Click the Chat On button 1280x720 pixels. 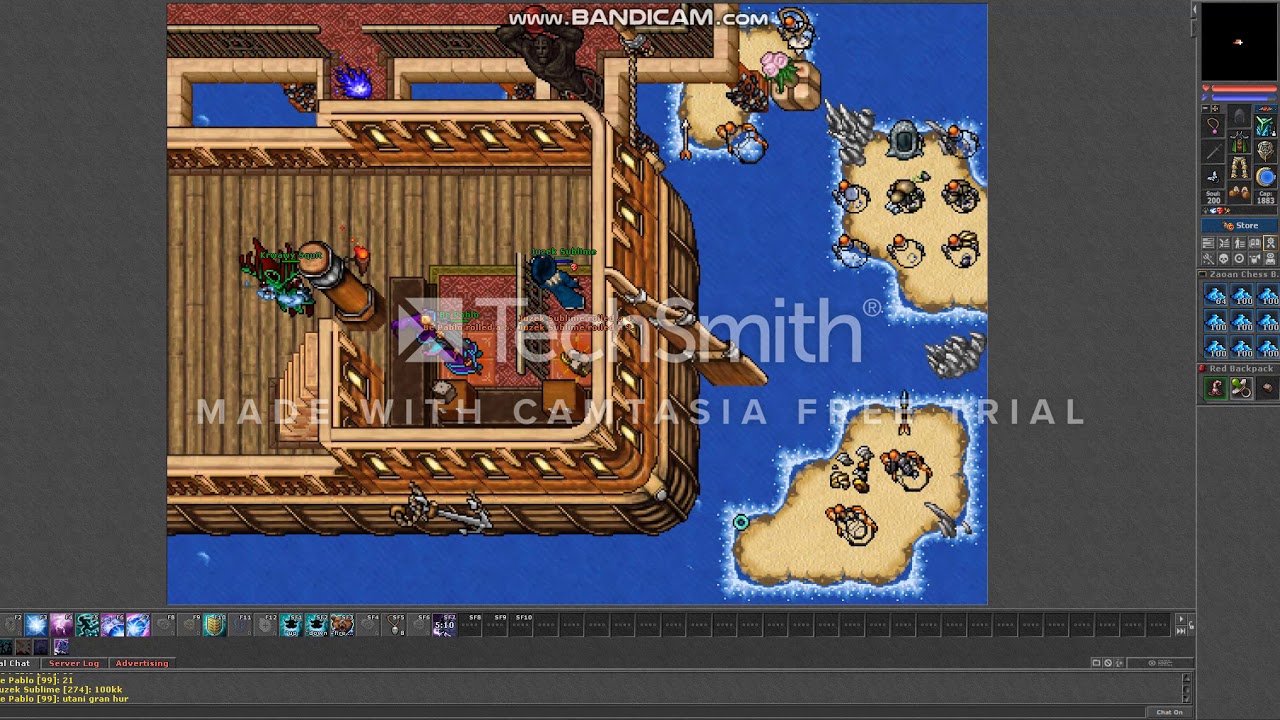click(1169, 712)
